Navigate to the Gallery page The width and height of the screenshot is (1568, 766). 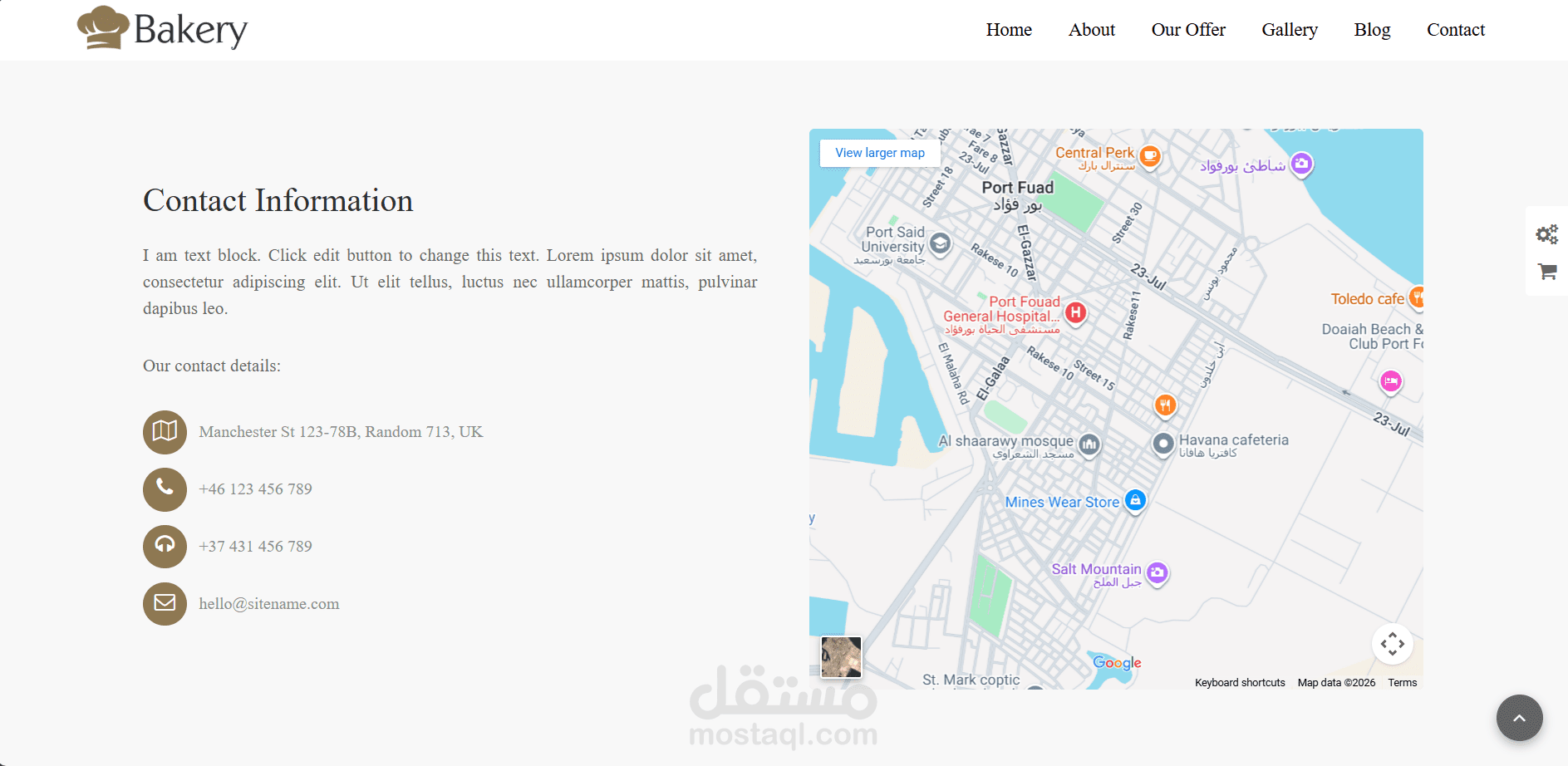pyautogui.click(x=1290, y=30)
